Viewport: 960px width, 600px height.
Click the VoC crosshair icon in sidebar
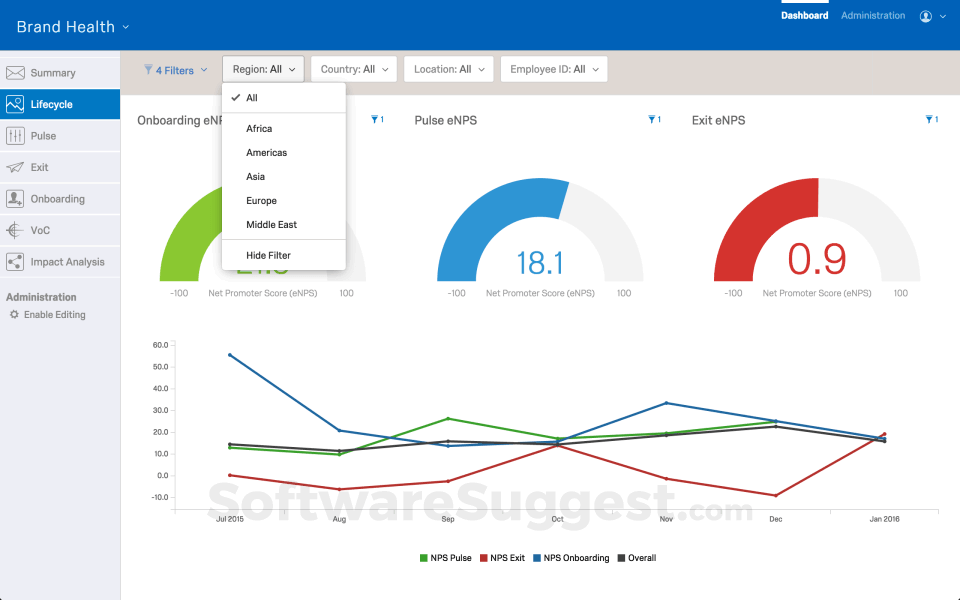point(15,230)
